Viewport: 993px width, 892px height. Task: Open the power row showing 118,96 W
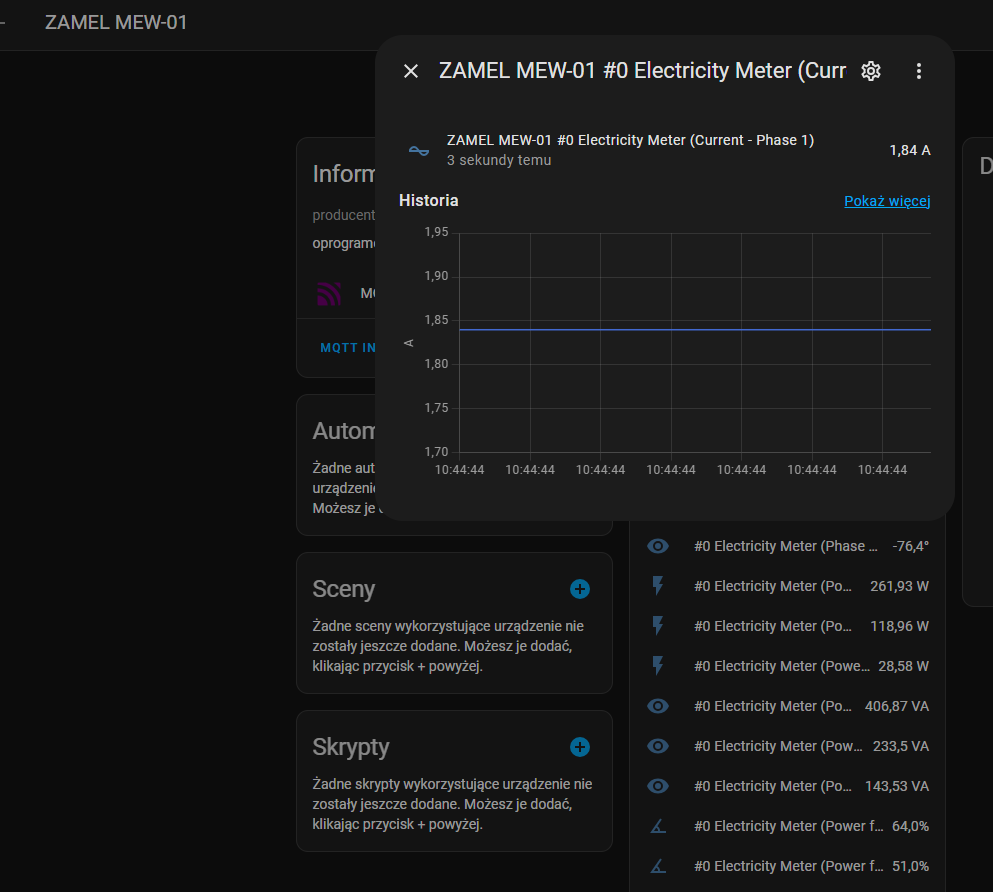click(788, 625)
